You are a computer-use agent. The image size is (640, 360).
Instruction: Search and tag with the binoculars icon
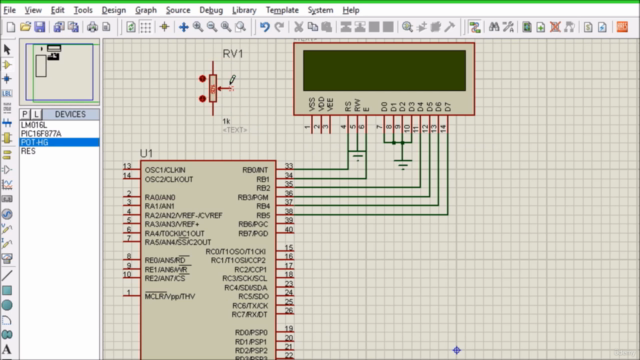tap(494, 27)
